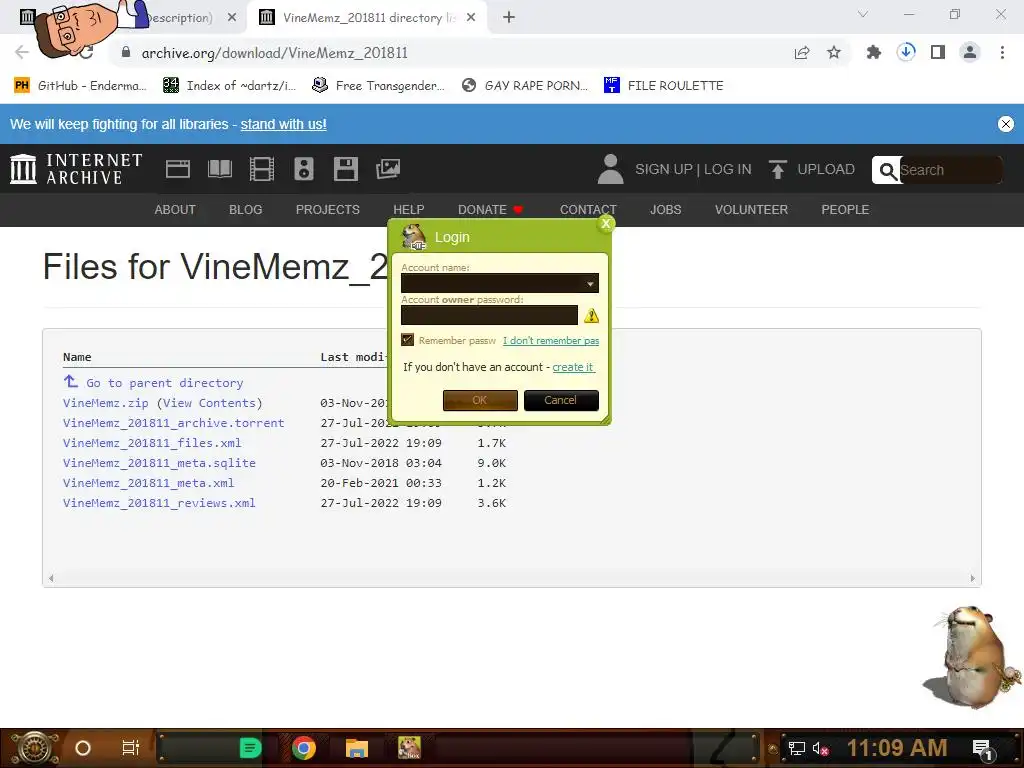Open a new browser tab
This screenshot has width=1024, height=768.
tap(509, 18)
